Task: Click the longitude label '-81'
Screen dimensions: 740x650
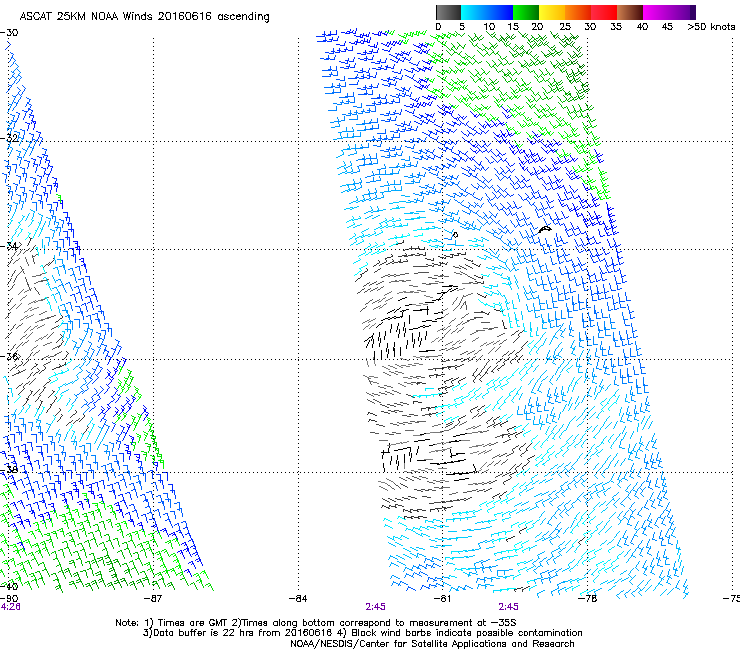Action: click(x=442, y=599)
